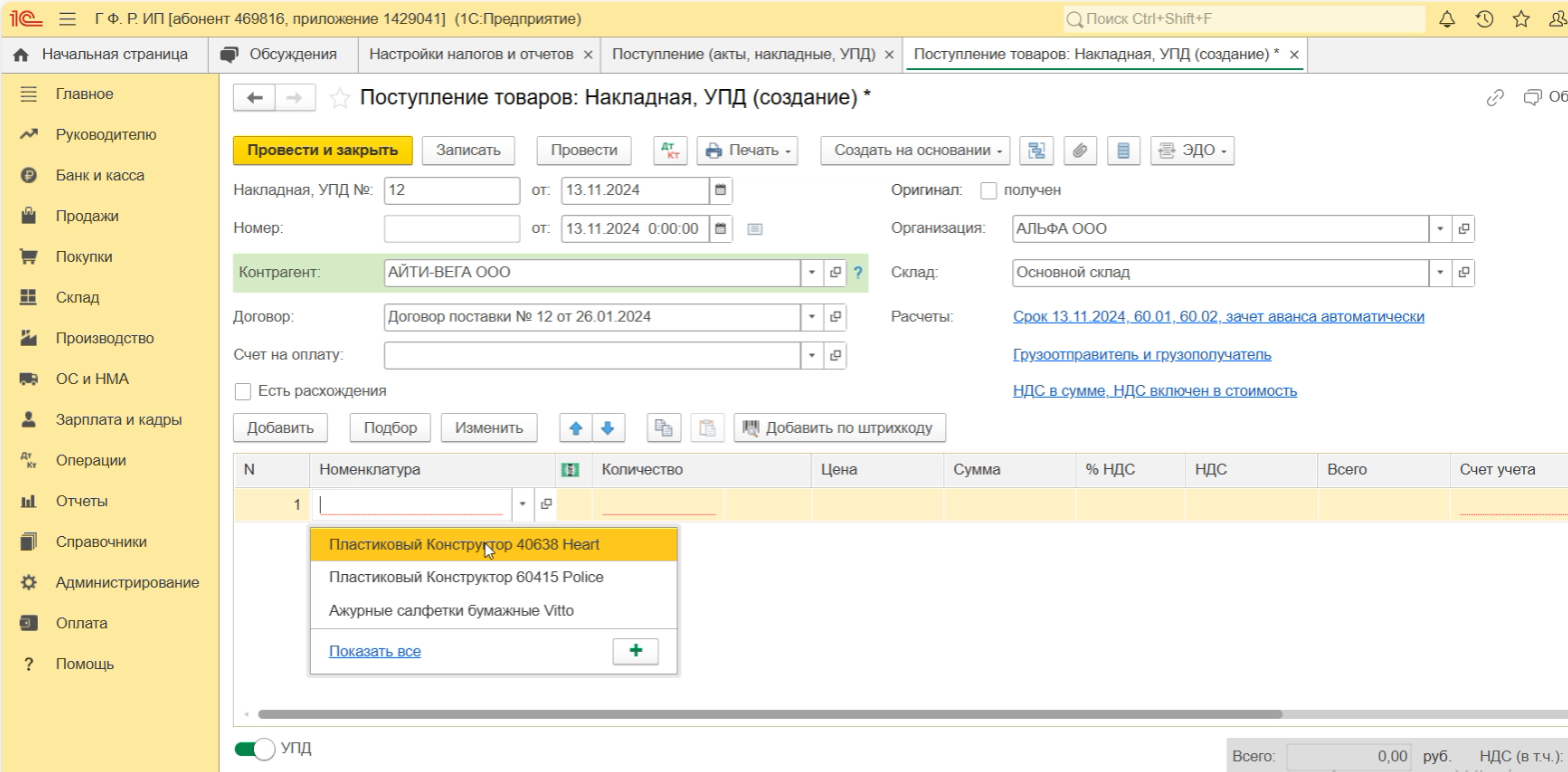
Task: Click the copy rows icon
Action: coord(663,428)
